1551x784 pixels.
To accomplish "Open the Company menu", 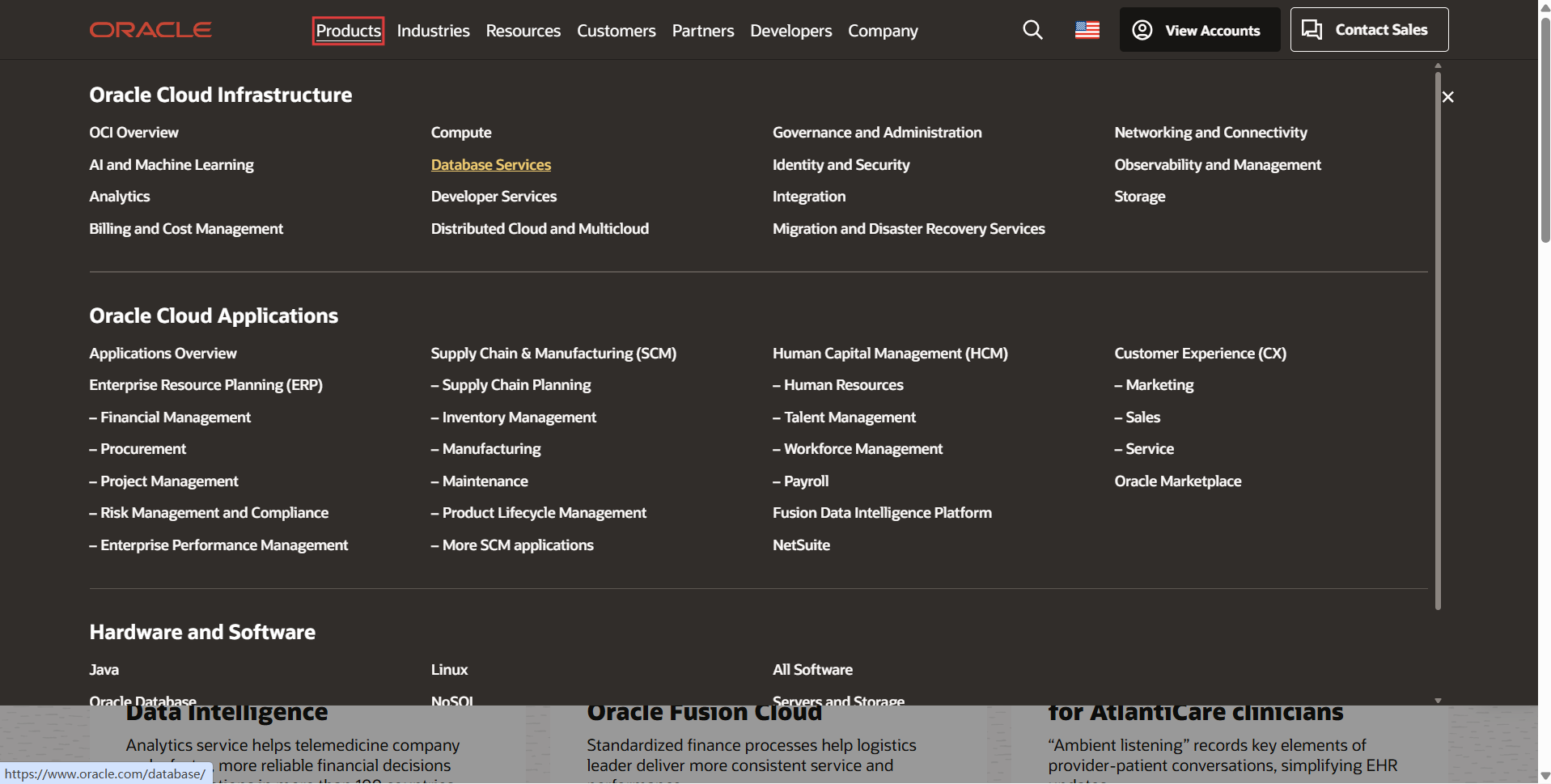I will [883, 31].
